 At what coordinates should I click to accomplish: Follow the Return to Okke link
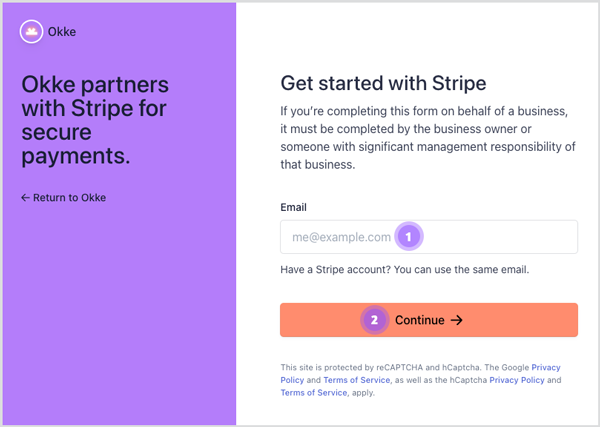64,197
